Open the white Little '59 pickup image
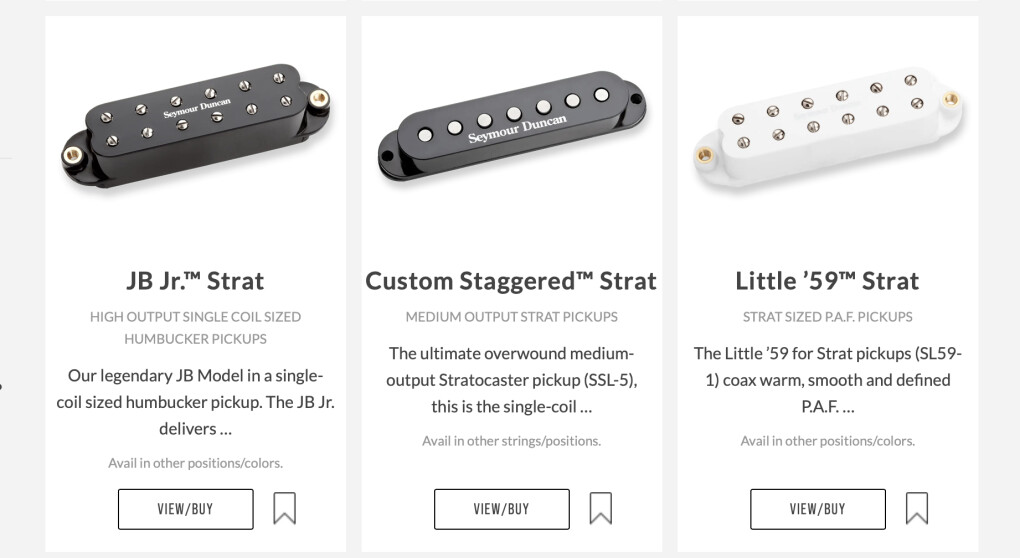 pos(828,127)
